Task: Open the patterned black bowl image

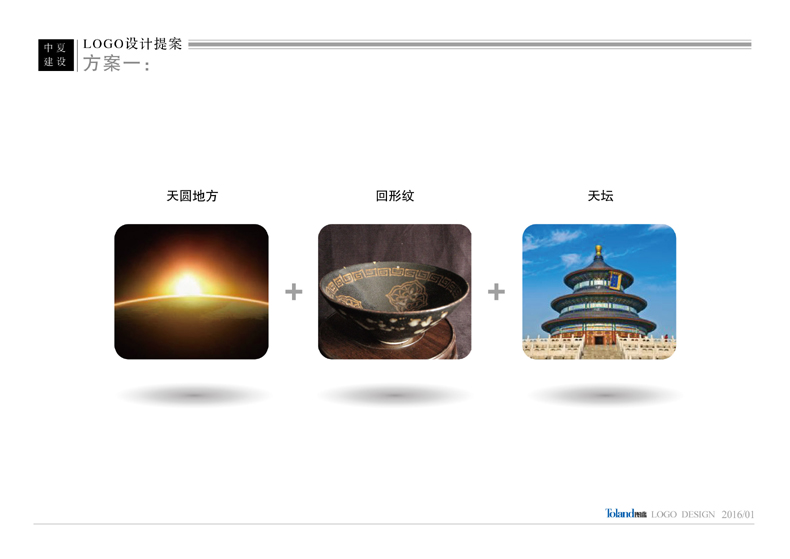Action: [394, 292]
